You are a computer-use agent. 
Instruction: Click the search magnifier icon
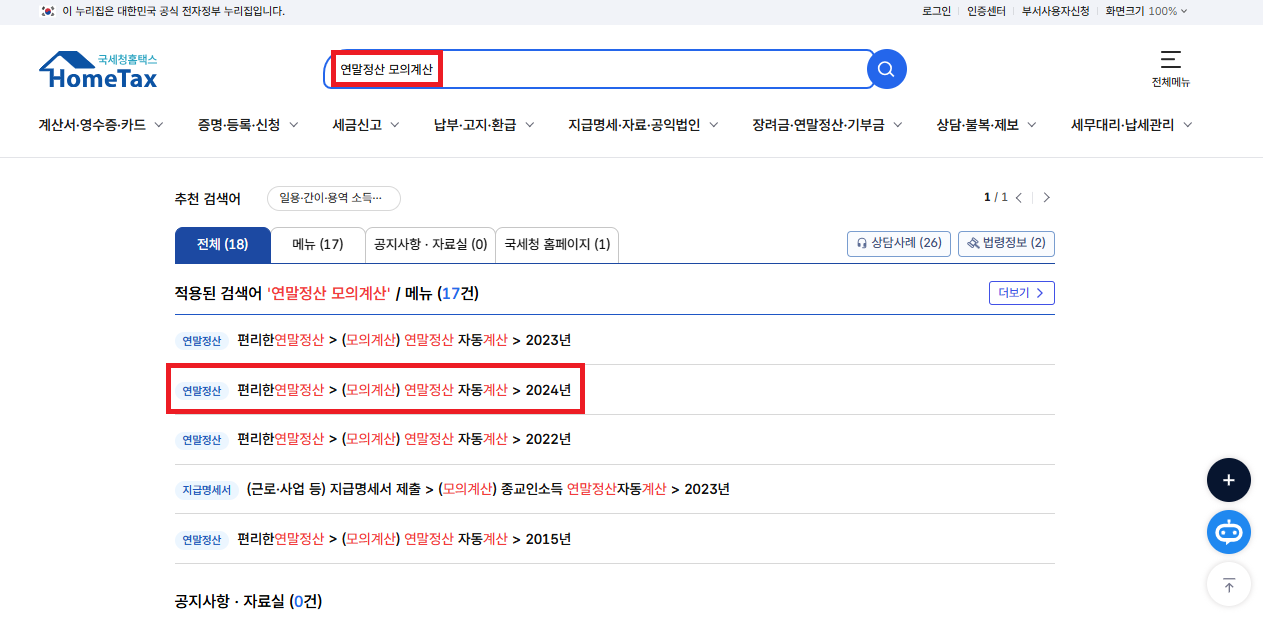(885, 68)
